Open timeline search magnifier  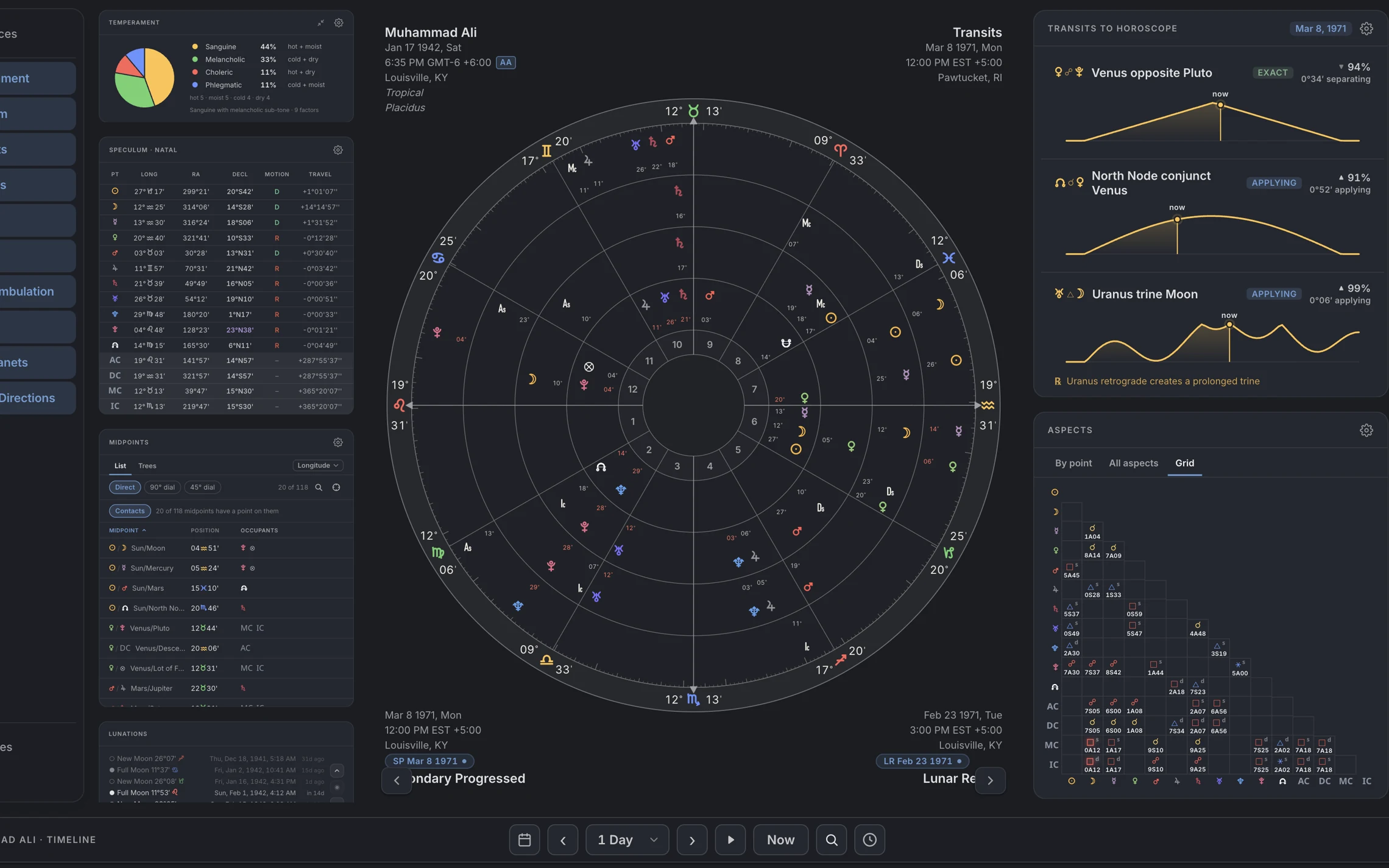[832, 839]
